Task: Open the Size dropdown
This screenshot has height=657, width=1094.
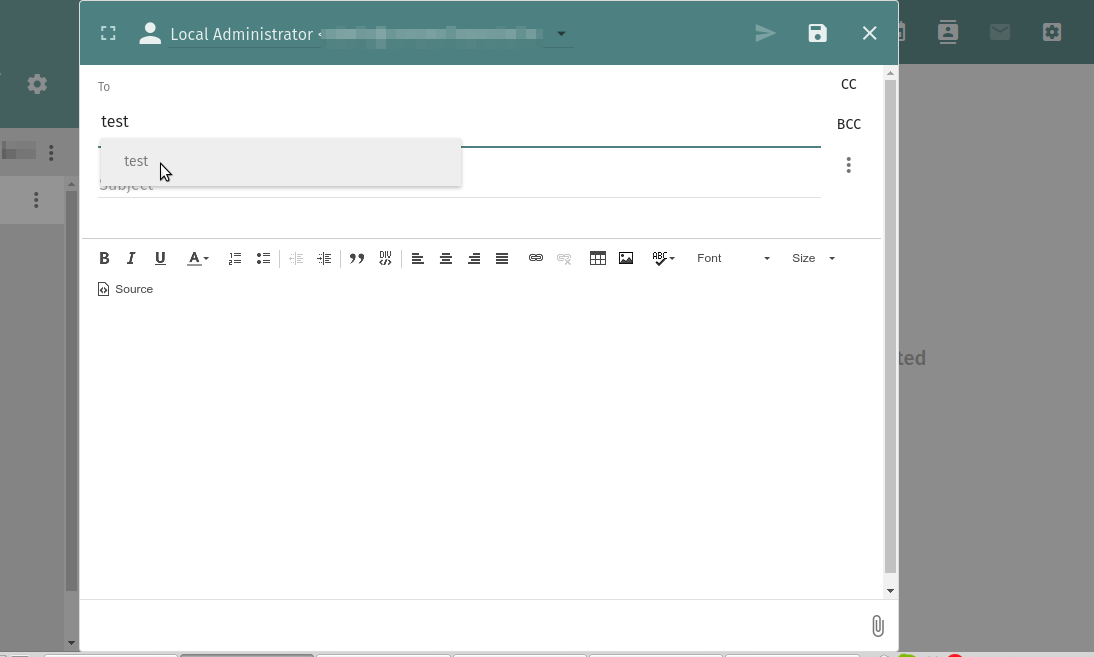Action: click(813, 259)
